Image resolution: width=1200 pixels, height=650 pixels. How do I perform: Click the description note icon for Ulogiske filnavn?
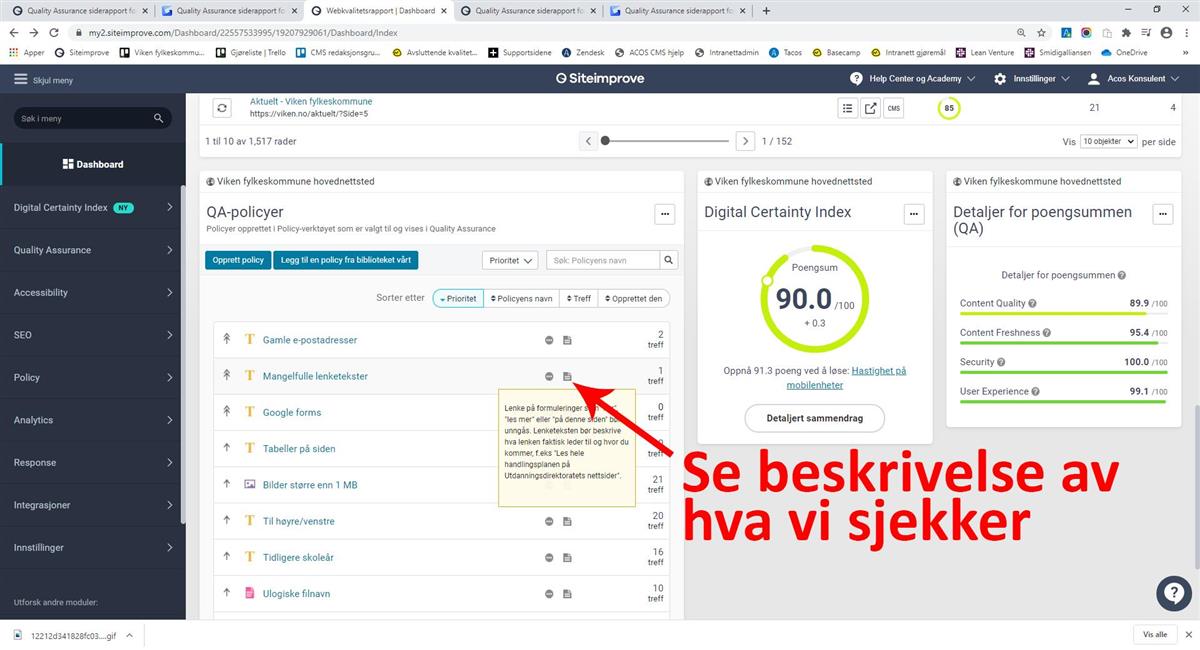pos(568,593)
